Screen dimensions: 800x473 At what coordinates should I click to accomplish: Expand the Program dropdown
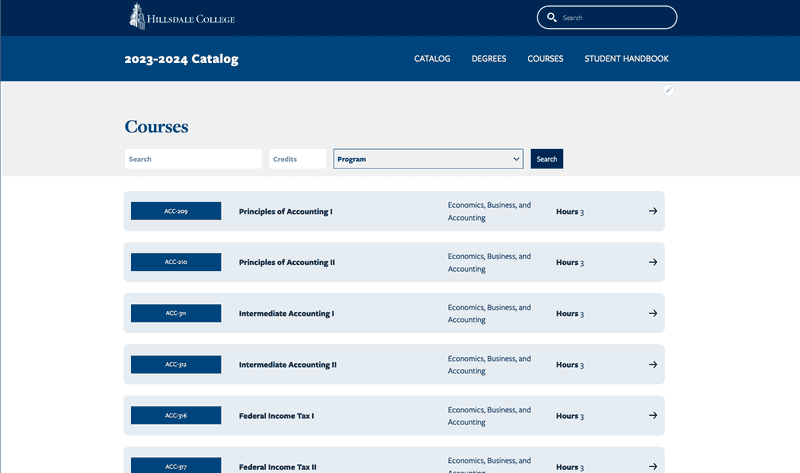point(428,159)
